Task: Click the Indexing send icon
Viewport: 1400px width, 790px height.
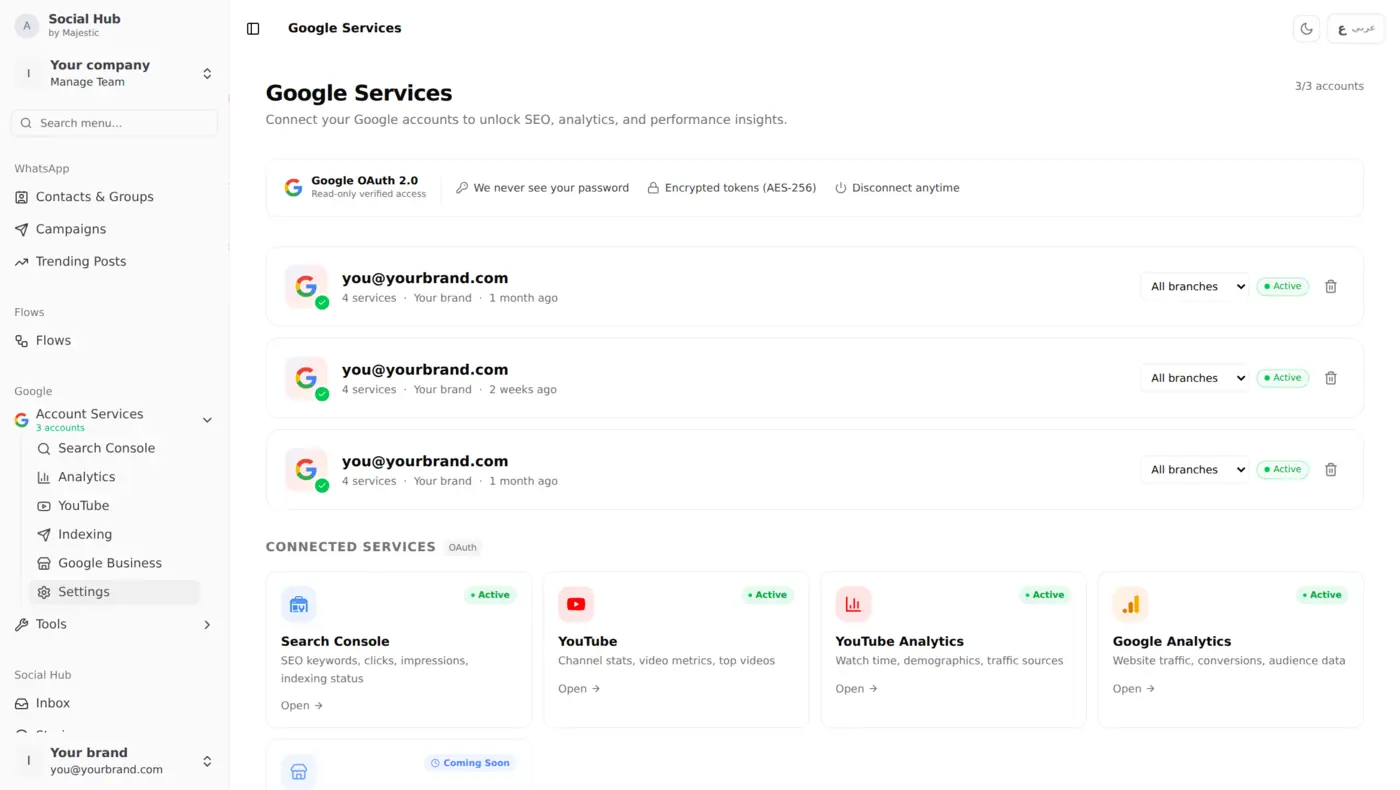Action: pyautogui.click(x=44, y=535)
